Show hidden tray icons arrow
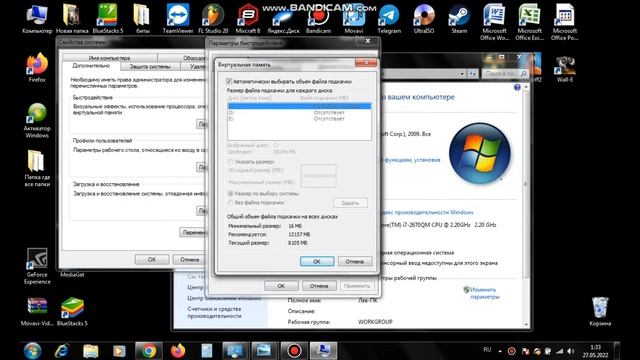This screenshot has height=360, width=640. coord(500,351)
